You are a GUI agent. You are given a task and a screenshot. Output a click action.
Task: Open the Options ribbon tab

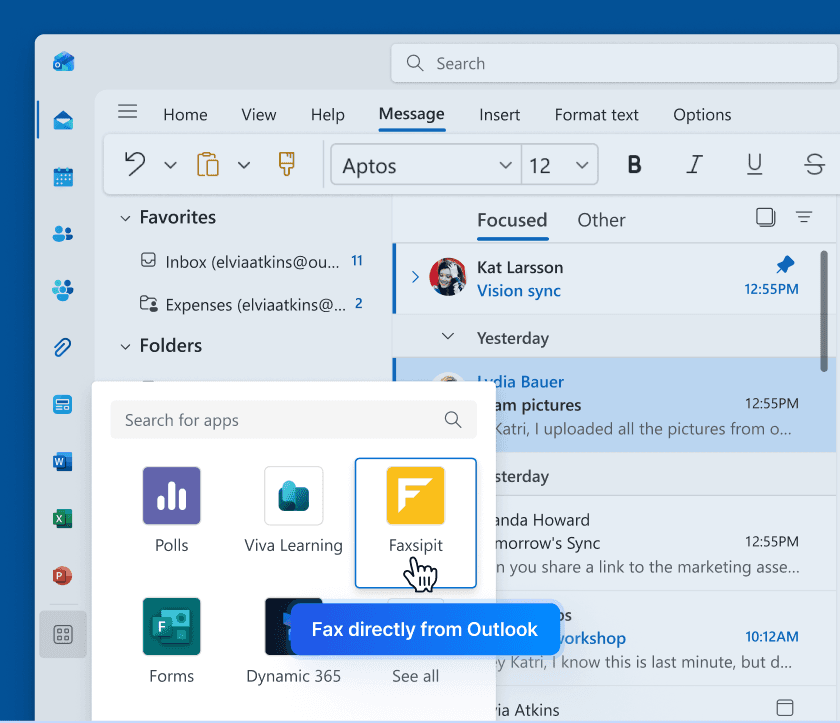702,115
